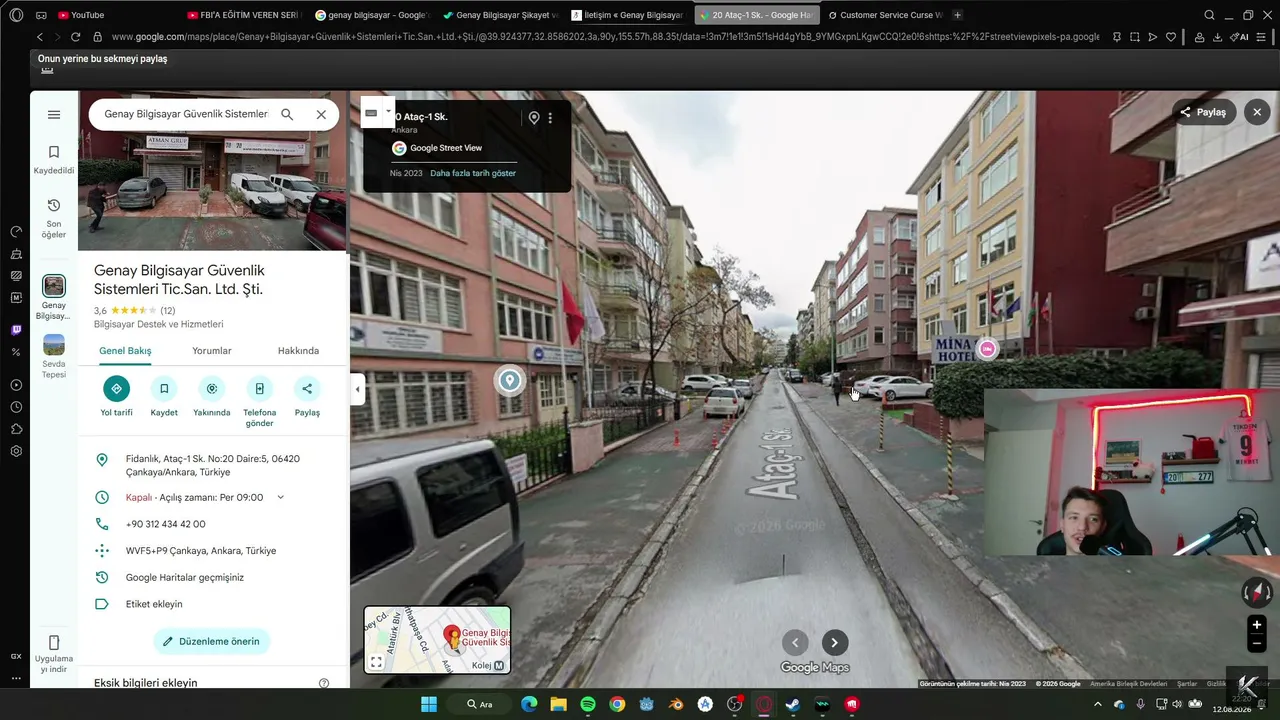Go to the next Street View image arrow
This screenshot has height=720, width=1280.
pos(835,643)
